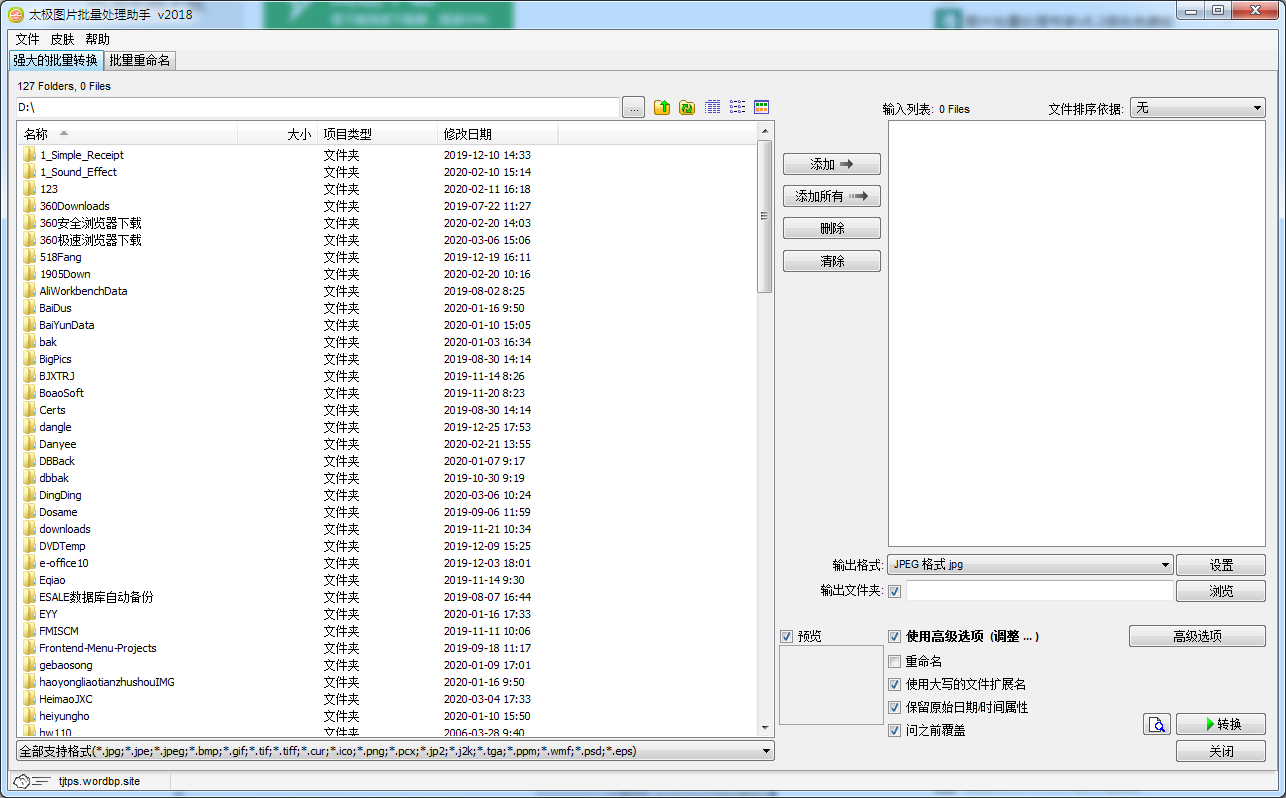Click the preview thumbnail box under 预览
Viewport: 1286px width, 798px height.
[831, 685]
